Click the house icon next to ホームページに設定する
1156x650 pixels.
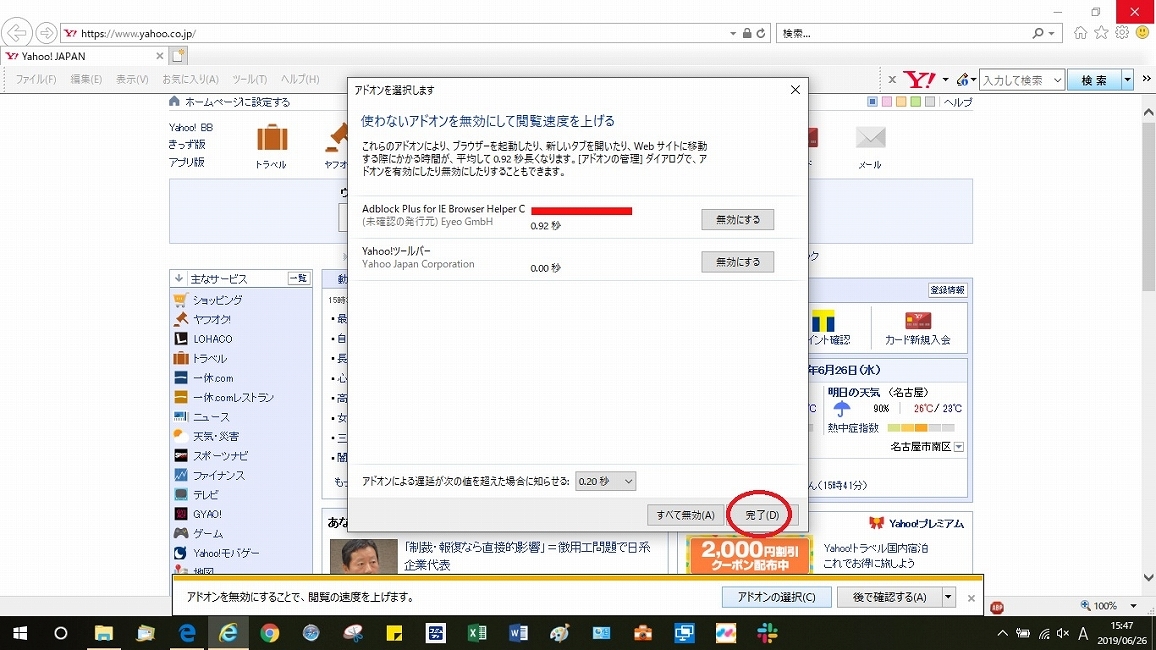(174, 101)
